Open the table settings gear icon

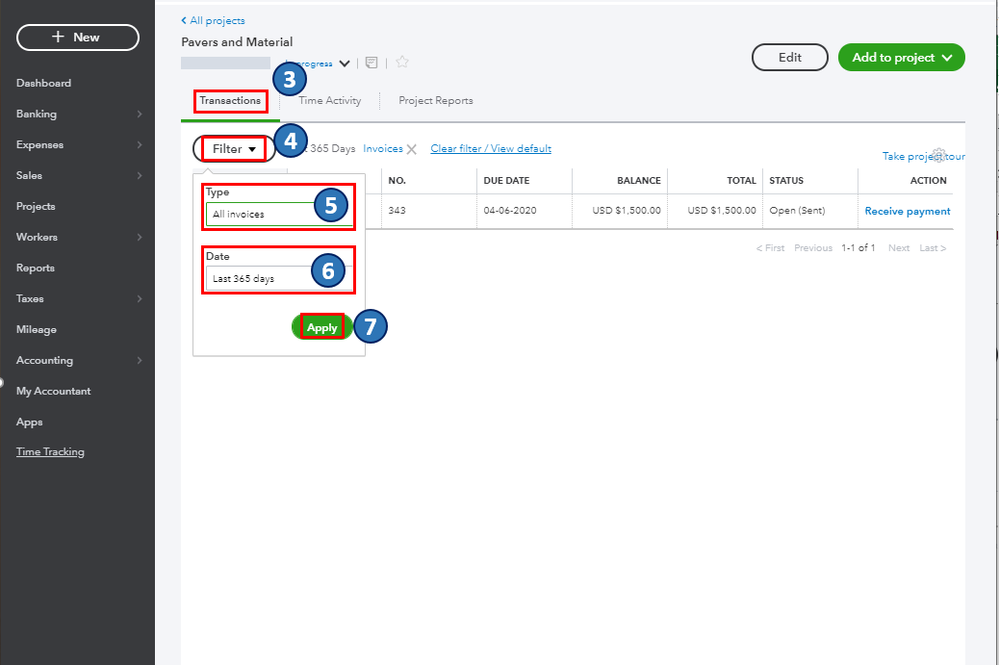pos(939,155)
